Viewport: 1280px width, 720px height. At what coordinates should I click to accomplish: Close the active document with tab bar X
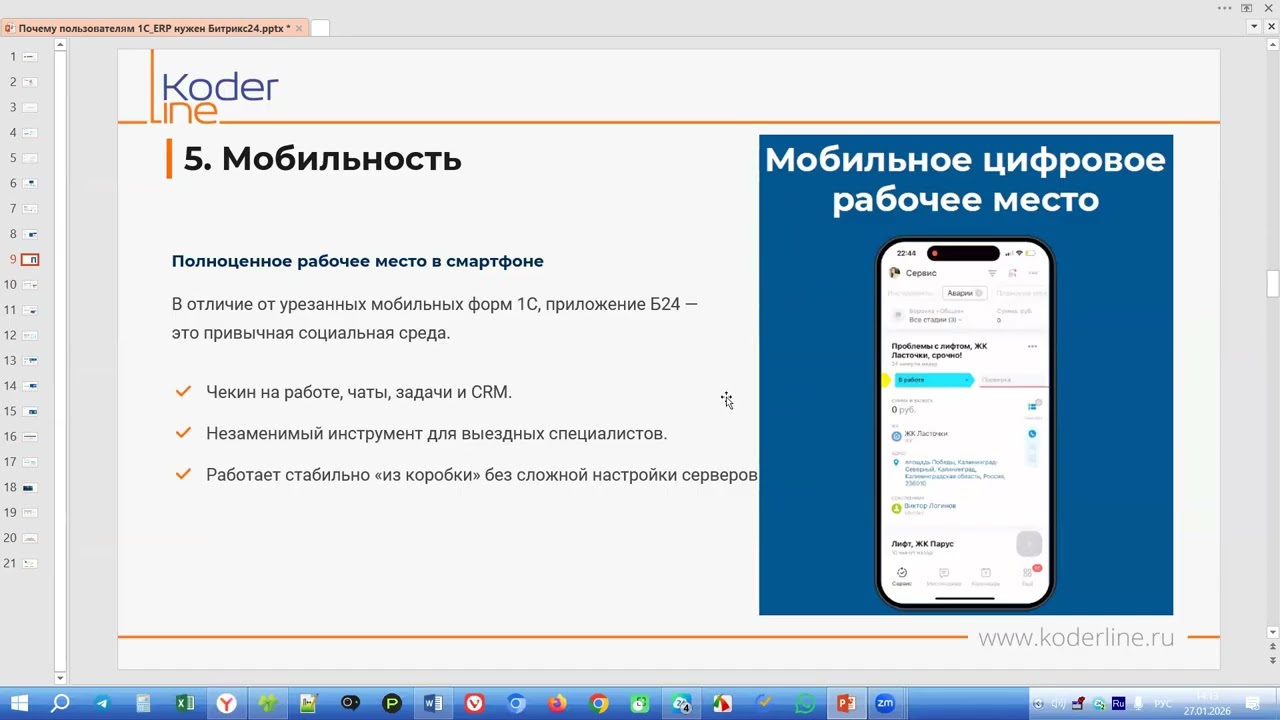pos(1271,27)
